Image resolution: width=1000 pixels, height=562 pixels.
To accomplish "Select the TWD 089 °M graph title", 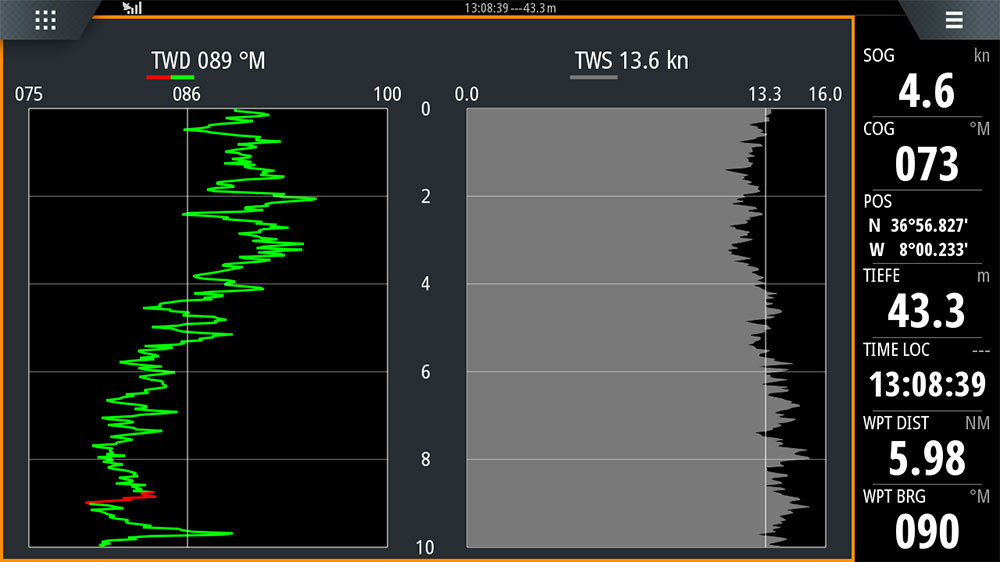I will (208, 61).
